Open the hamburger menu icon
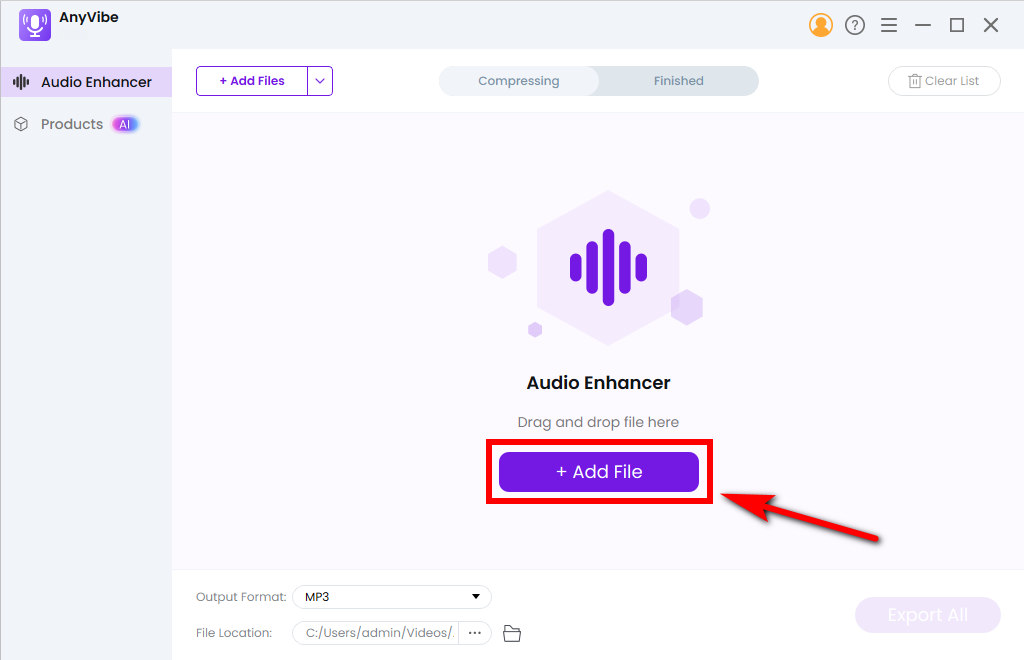The image size is (1024, 660). pos(889,25)
